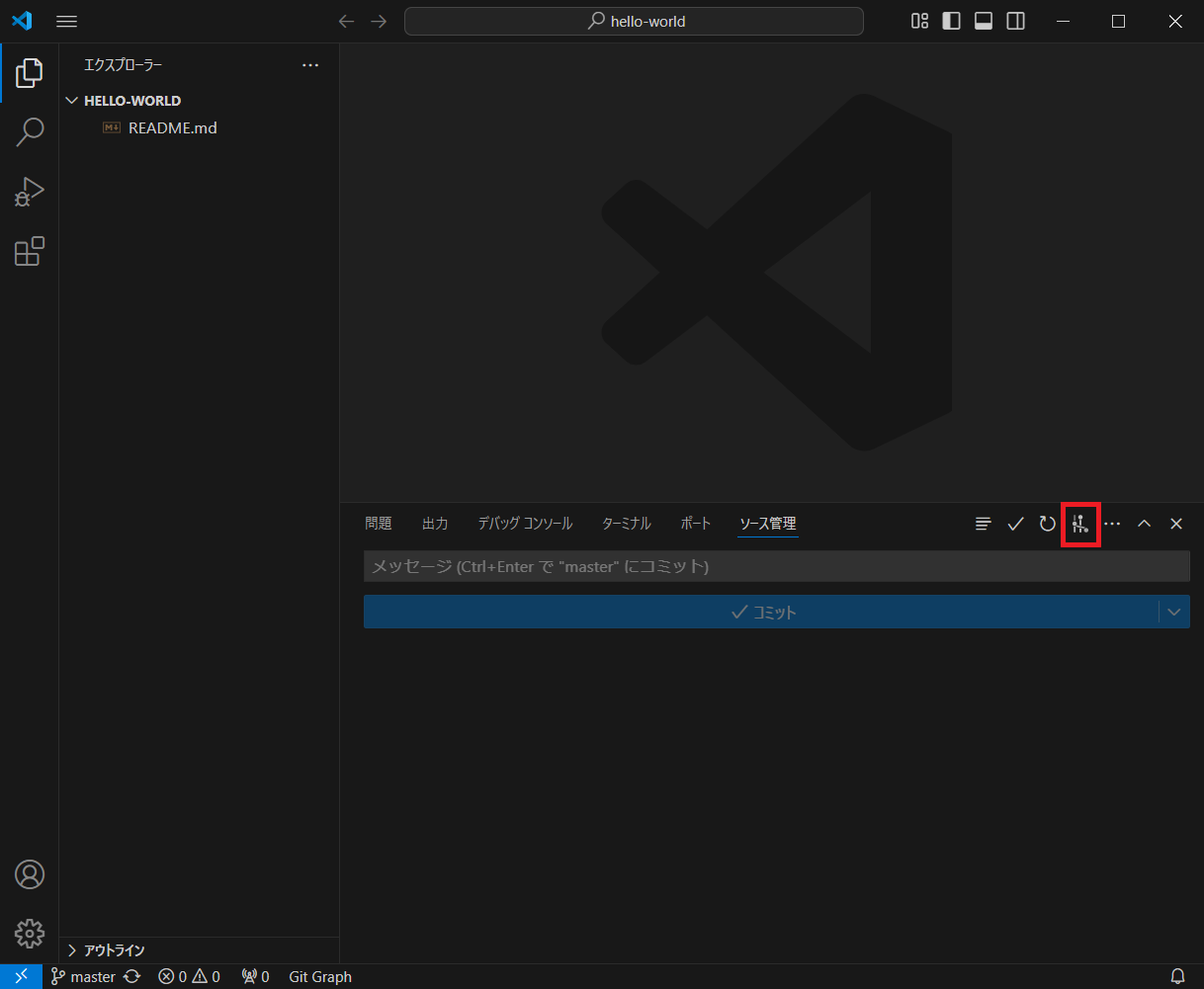
Task: Open source control more actions ellipsis
Action: click(1113, 524)
